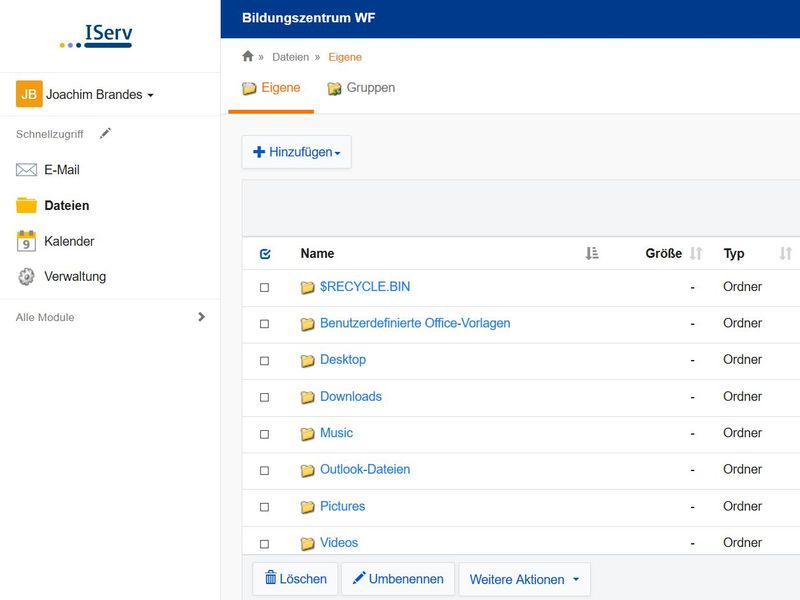Screen dimensions: 800x600
Task: Click the Typ column header
Action: (734, 254)
